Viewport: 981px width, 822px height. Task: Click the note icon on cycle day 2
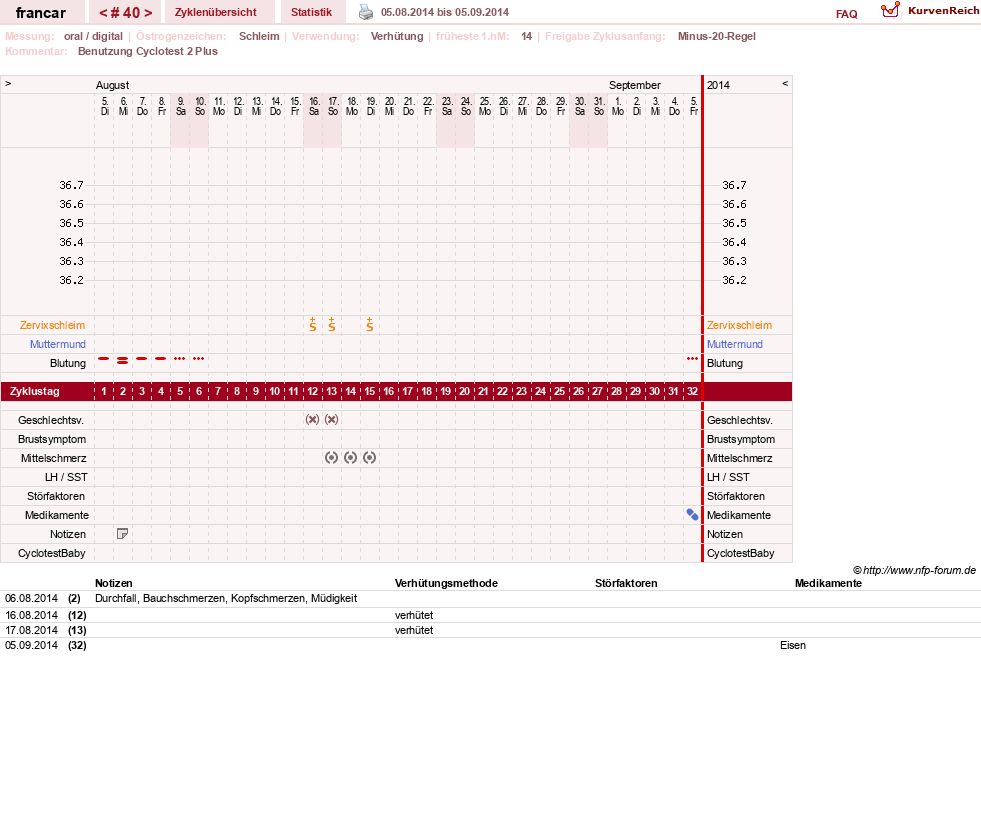coord(123,534)
